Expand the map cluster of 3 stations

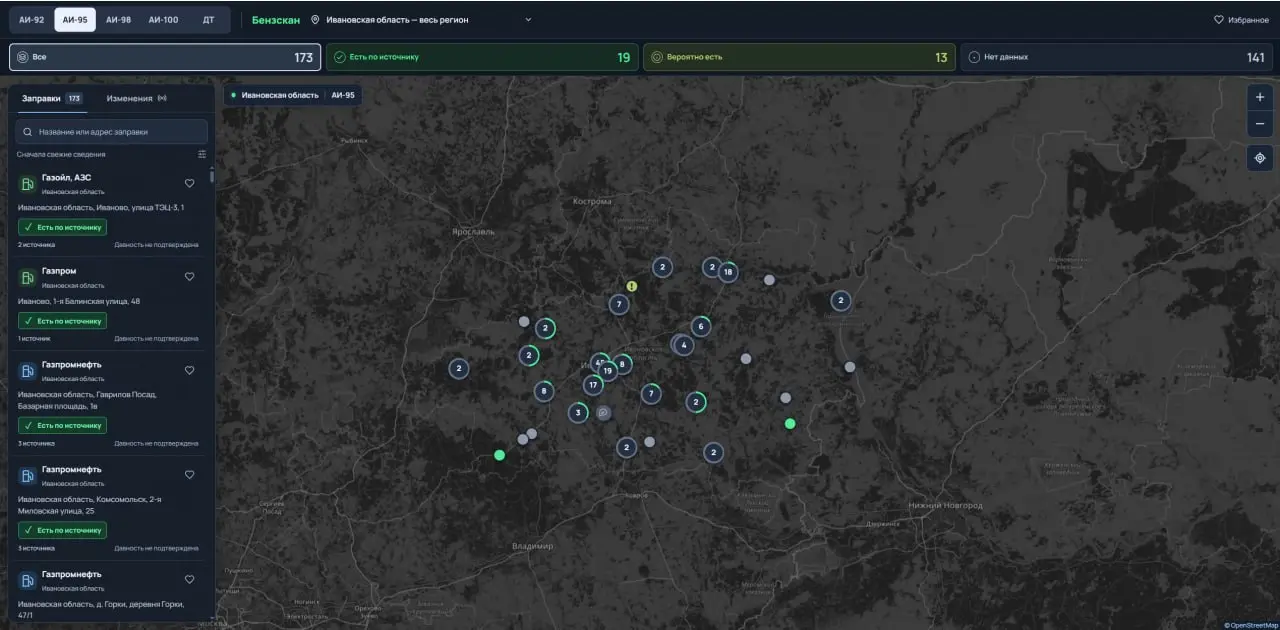coord(578,412)
